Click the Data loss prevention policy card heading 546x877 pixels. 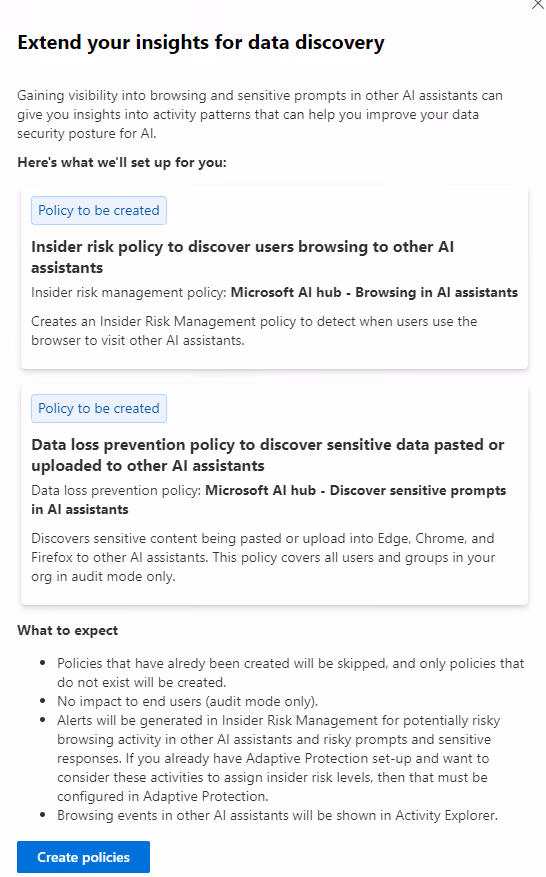267,455
